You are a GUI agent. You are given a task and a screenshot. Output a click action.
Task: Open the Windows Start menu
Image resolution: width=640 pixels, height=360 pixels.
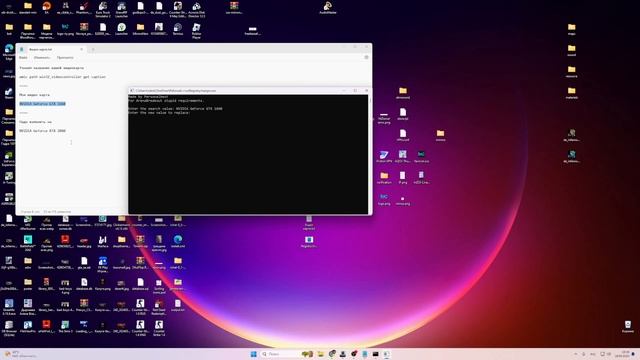[x=253, y=354]
